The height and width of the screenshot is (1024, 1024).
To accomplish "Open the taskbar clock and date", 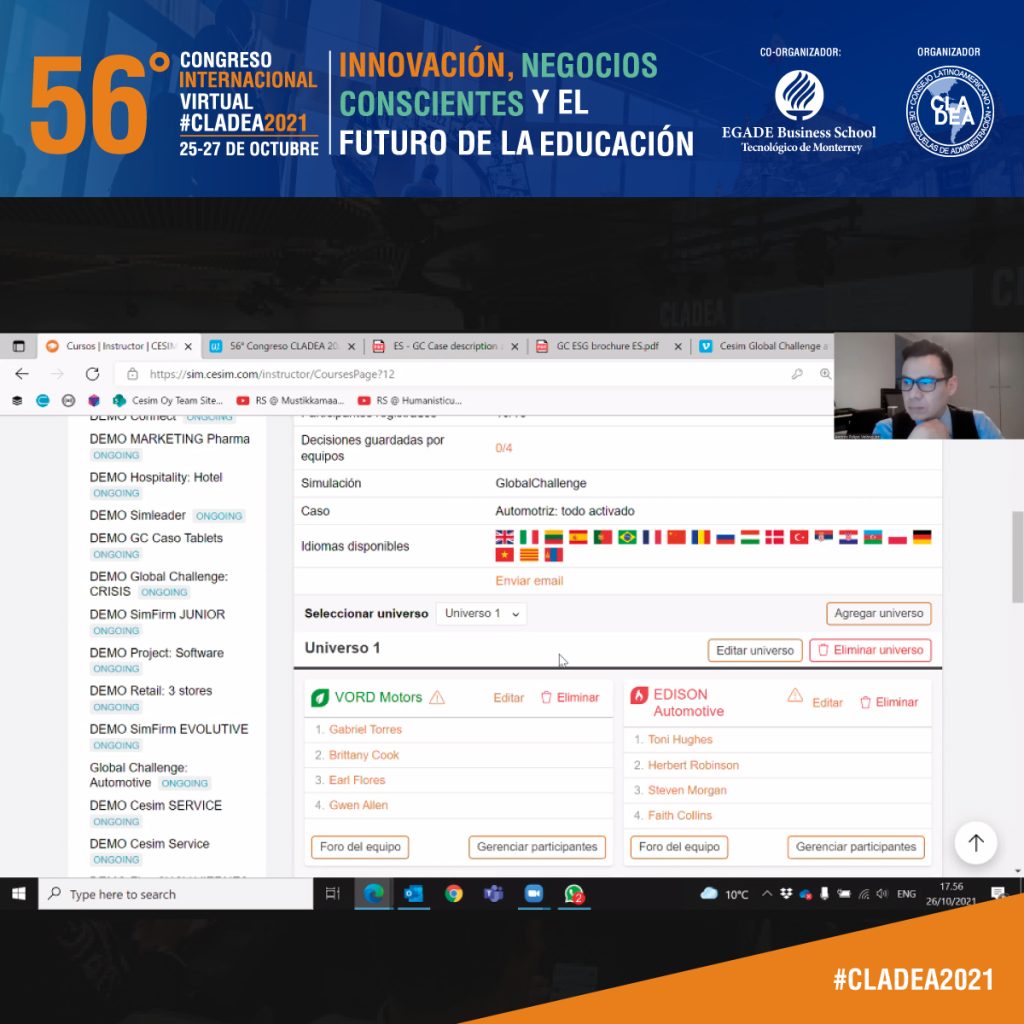I will point(951,893).
